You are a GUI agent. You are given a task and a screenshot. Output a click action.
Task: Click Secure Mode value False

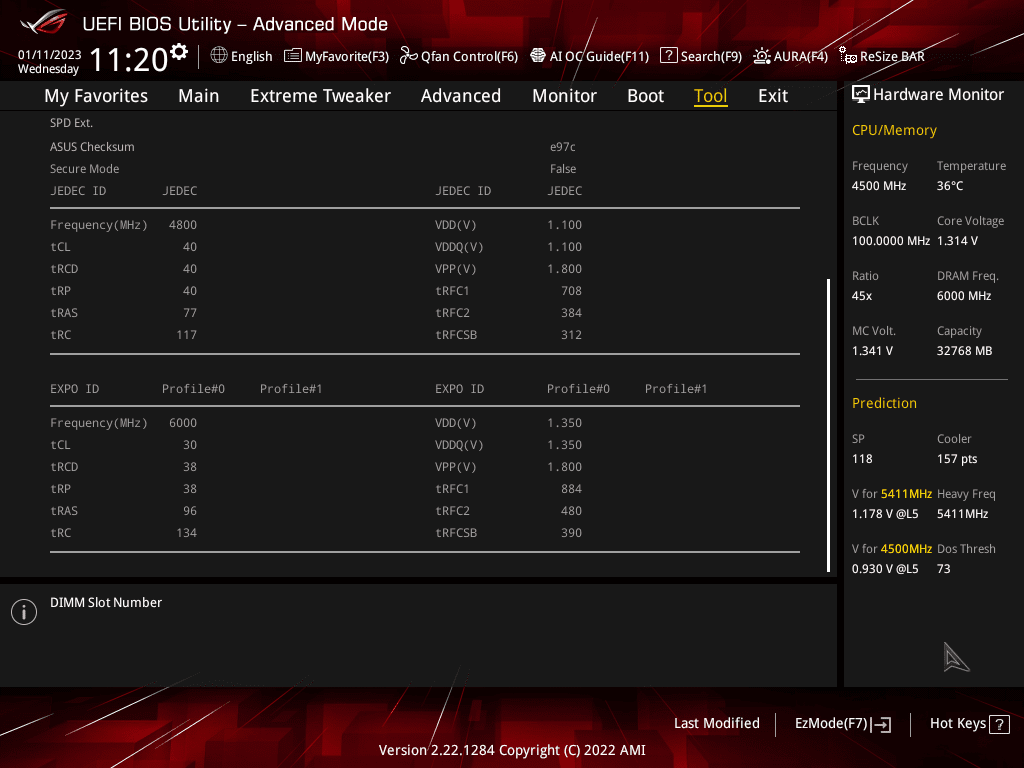(x=563, y=168)
